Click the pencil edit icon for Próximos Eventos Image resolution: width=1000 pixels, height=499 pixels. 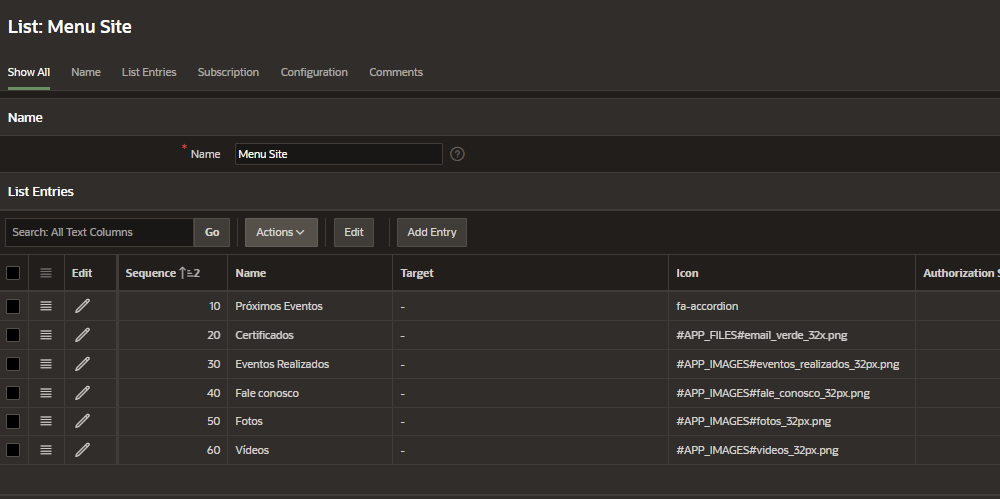[x=82, y=306]
